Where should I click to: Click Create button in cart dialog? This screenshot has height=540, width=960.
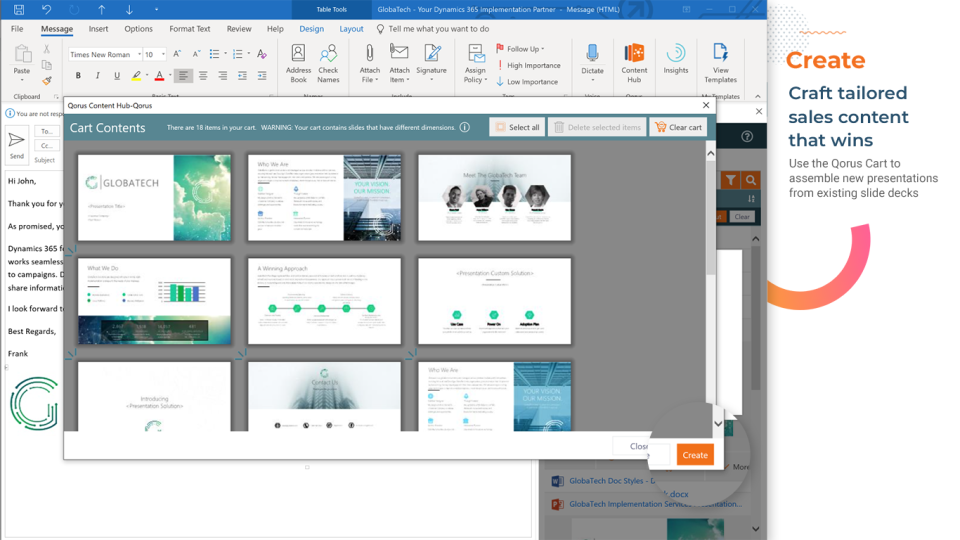coord(695,455)
